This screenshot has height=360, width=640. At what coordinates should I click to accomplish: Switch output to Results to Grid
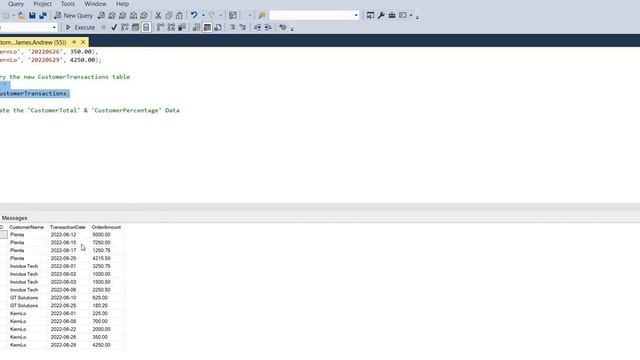(x=207, y=27)
